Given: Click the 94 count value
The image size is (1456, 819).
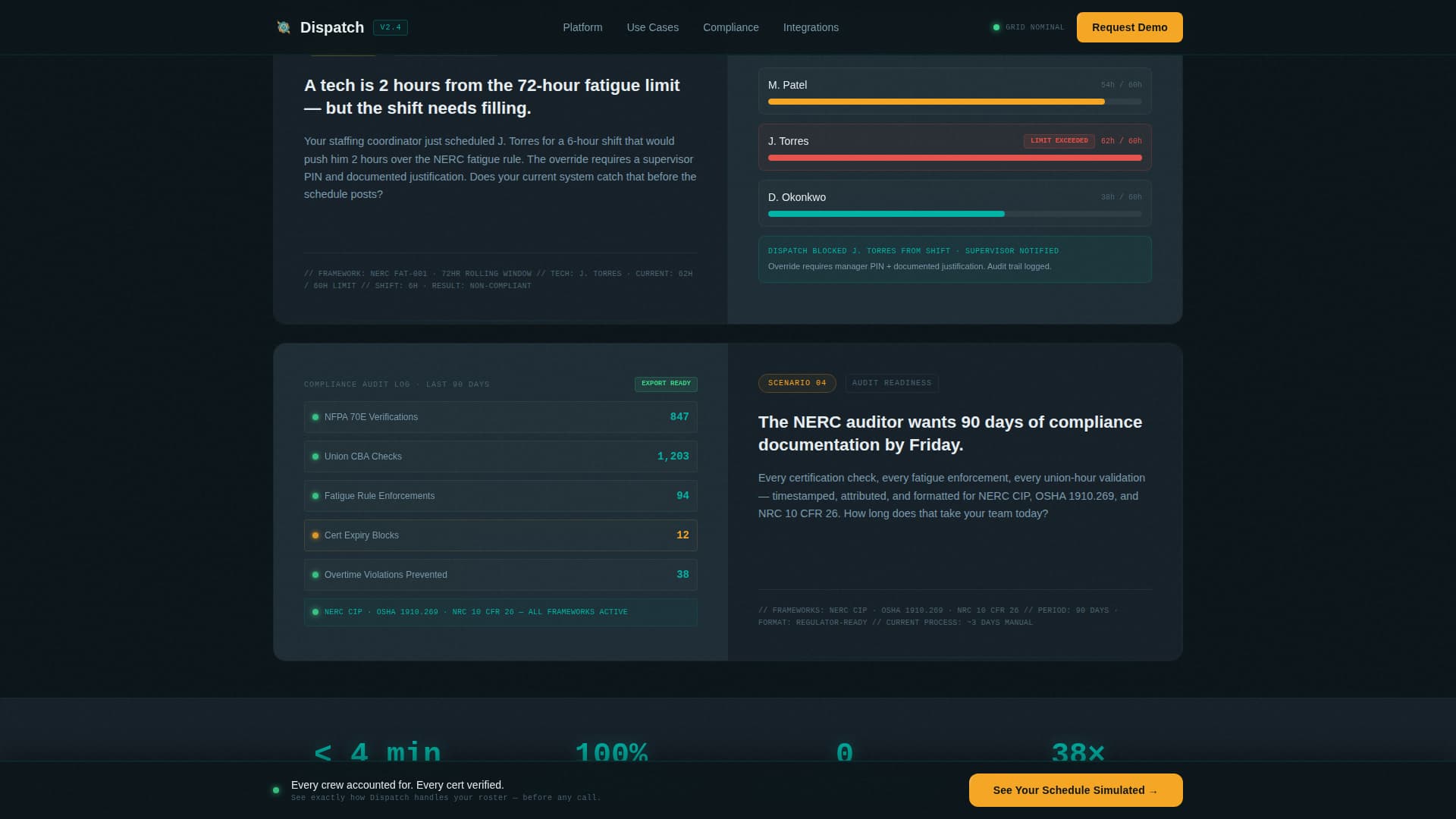Looking at the screenshot, I should [x=682, y=496].
